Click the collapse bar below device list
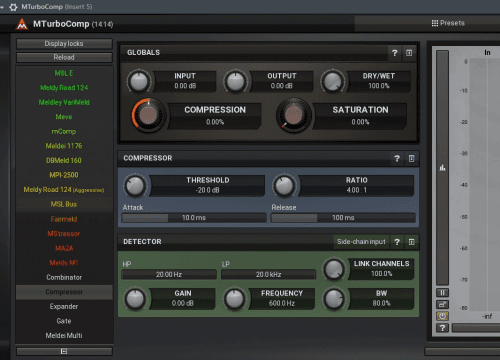The image size is (500, 360). pos(64,351)
